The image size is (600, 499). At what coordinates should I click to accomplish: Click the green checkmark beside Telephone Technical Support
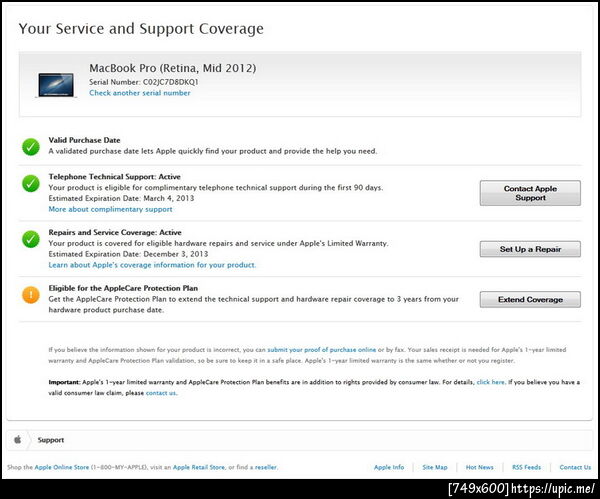point(31,184)
